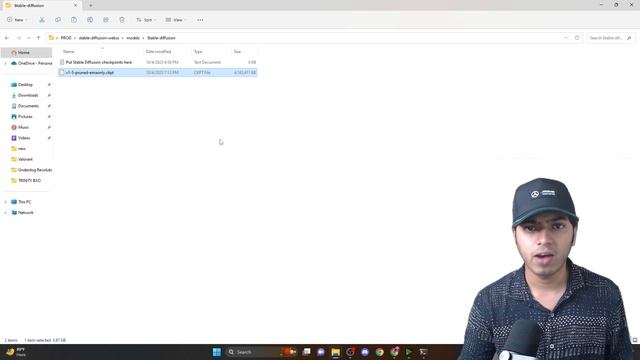The width and height of the screenshot is (640, 360).
Task: Expand the OneDrive - Personal tree node
Action: point(5,63)
